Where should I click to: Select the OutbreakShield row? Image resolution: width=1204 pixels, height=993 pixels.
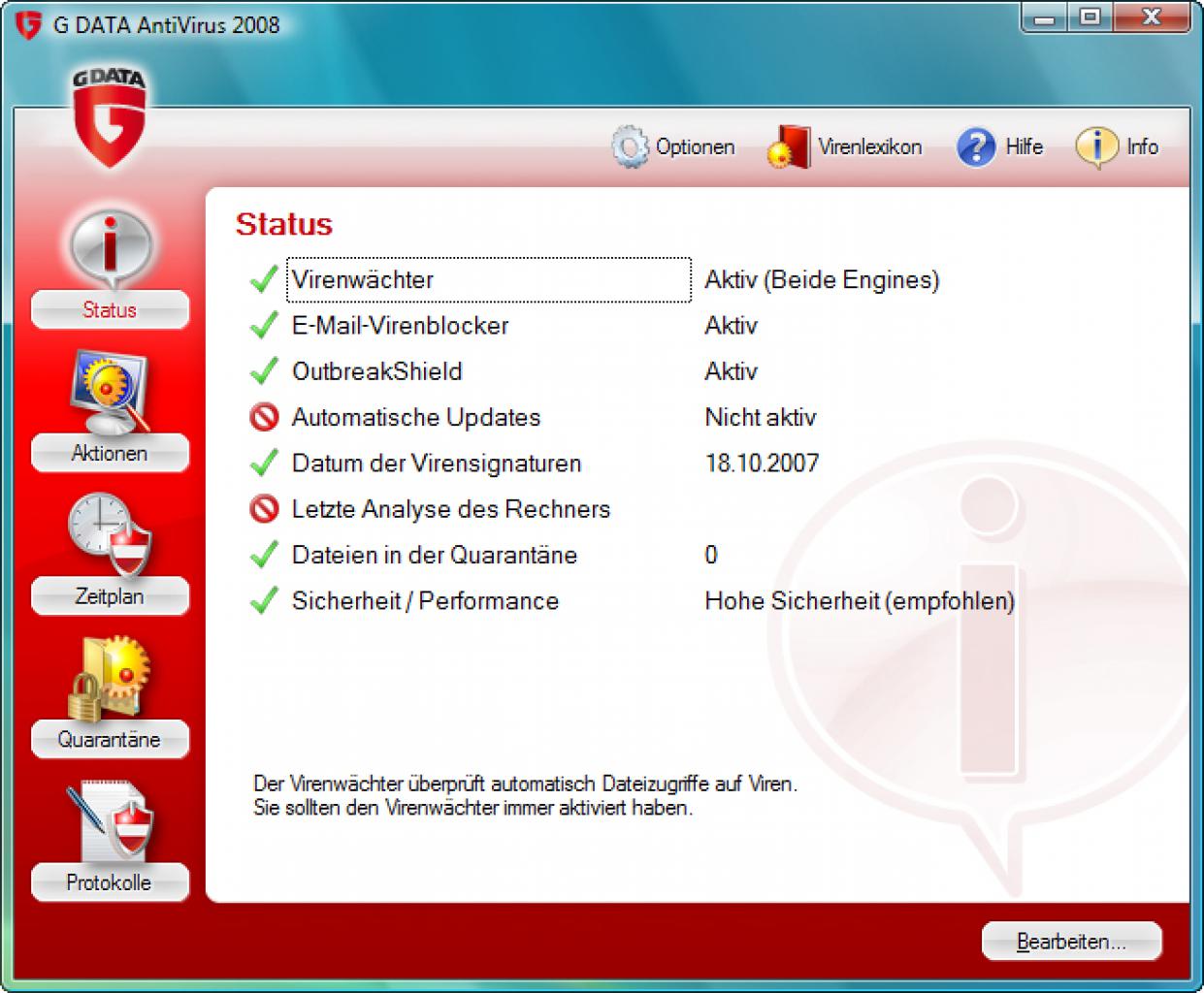[376, 370]
